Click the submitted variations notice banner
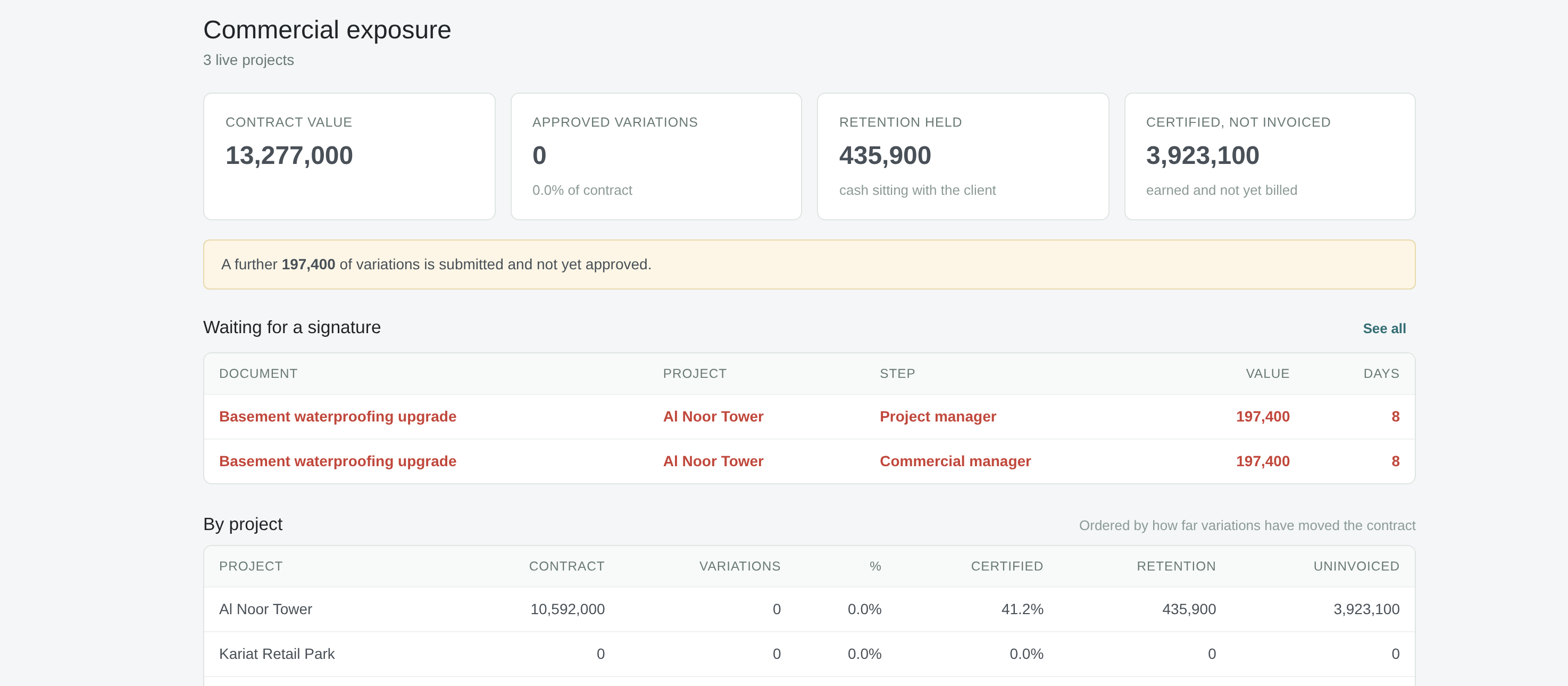 tap(810, 265)
